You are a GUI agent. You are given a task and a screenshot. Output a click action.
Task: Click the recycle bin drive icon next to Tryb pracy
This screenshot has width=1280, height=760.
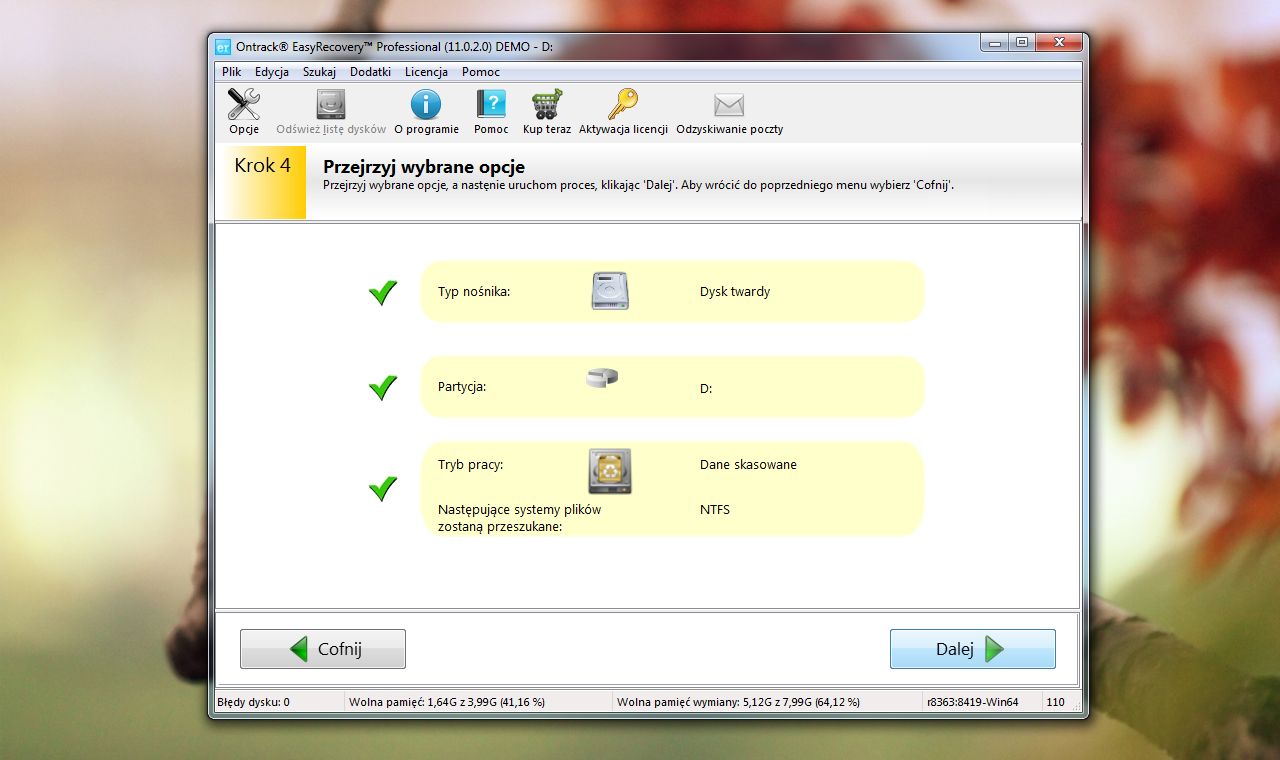tap(610, 471)
